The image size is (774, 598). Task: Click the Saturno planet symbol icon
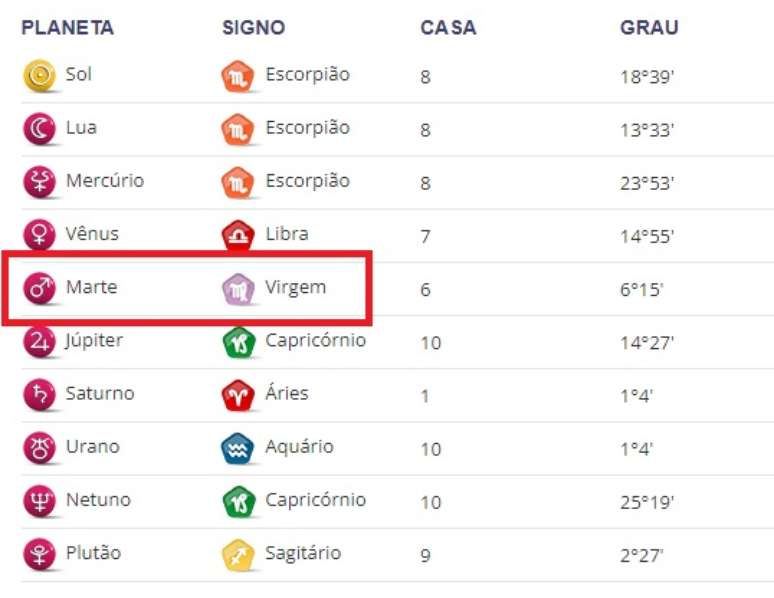(x=39, y=395)
